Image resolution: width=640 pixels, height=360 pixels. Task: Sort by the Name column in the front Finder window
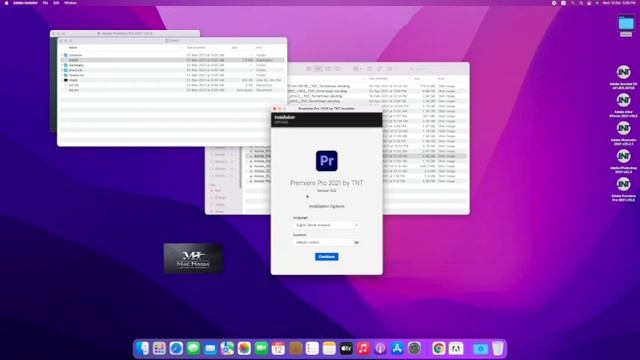tap(73, 48)
